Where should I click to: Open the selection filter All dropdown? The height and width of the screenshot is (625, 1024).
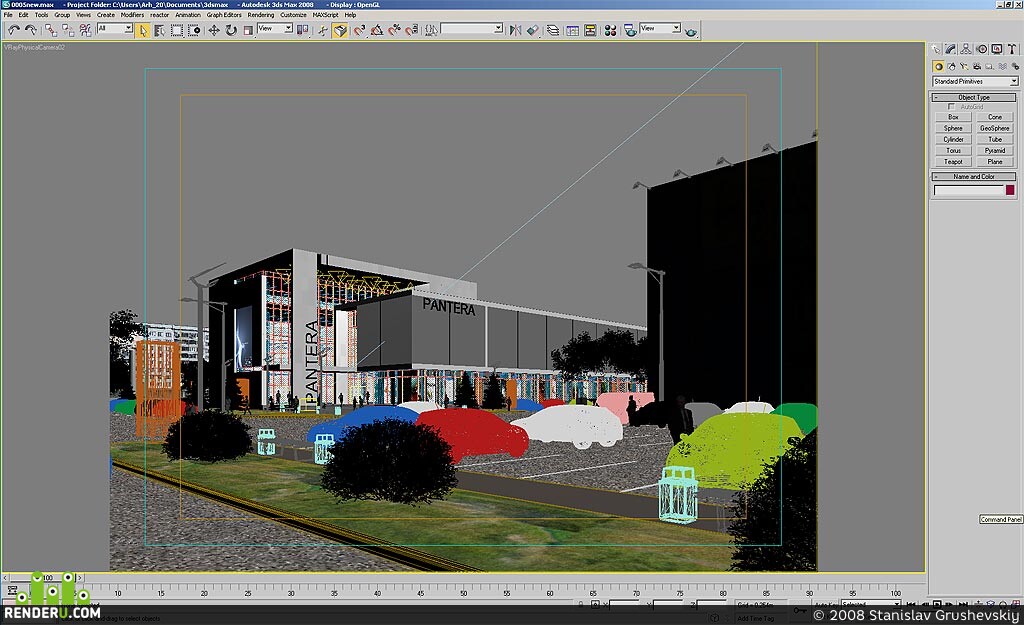[x=114, y=29]
